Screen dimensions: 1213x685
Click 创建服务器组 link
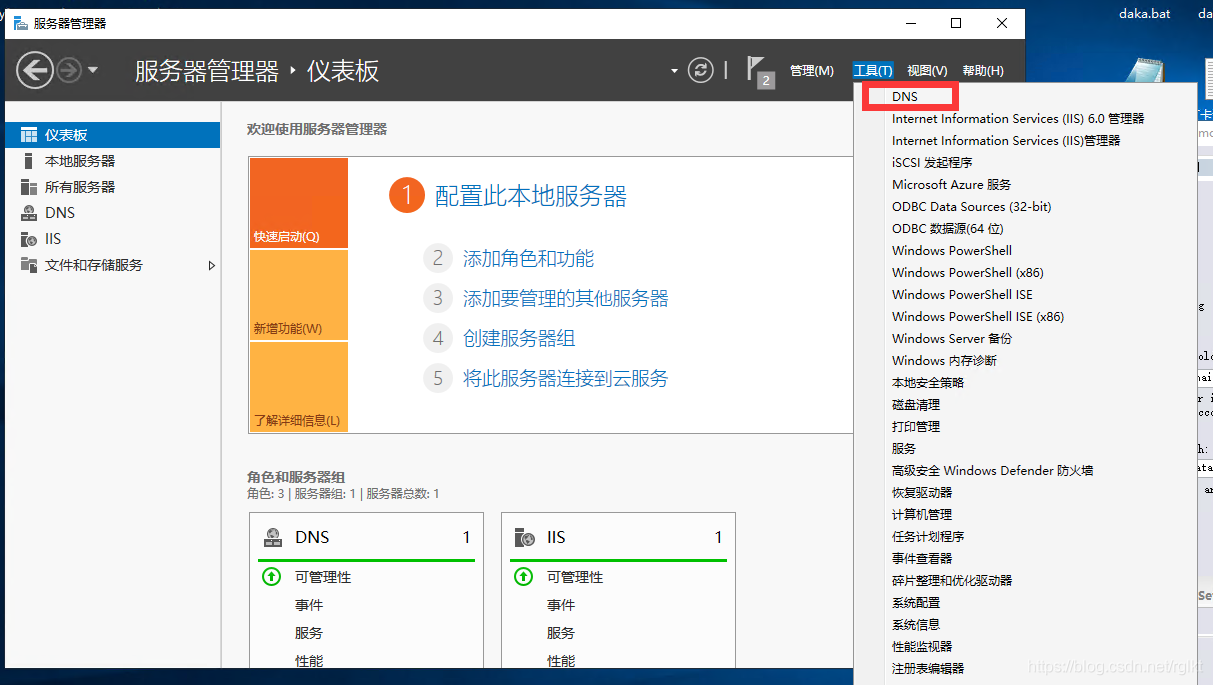519,339
